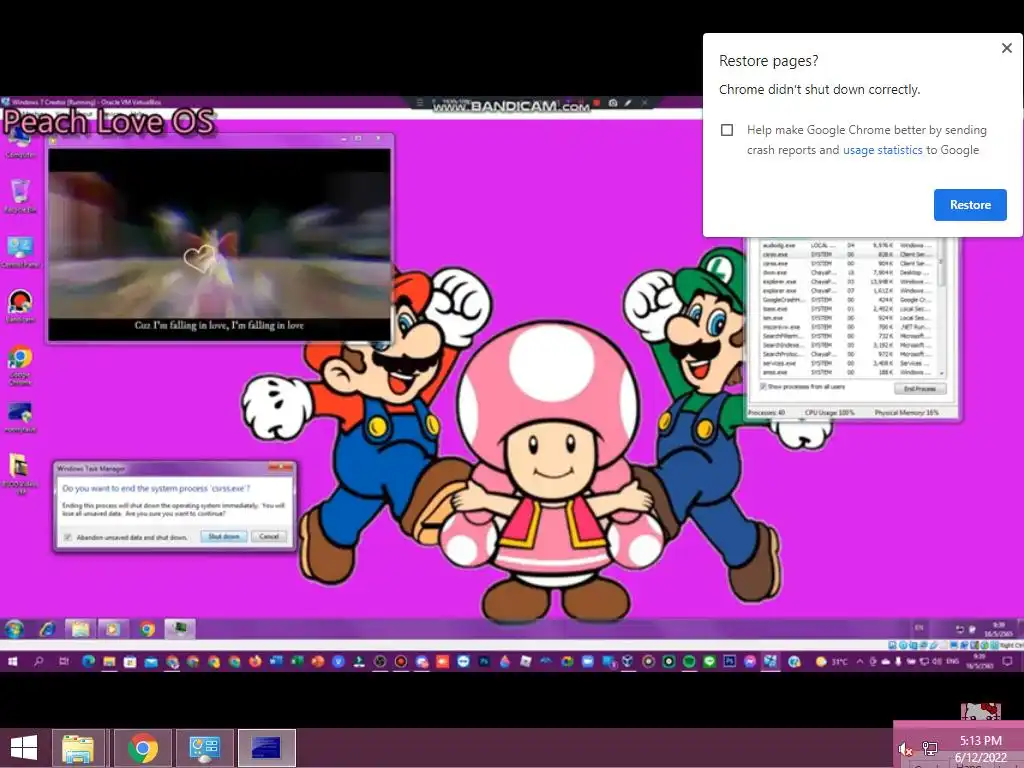Viewport: 1024px width, 768px height.
Task: Click the recorded Windows 10 Start button
Action: [12, 662]
